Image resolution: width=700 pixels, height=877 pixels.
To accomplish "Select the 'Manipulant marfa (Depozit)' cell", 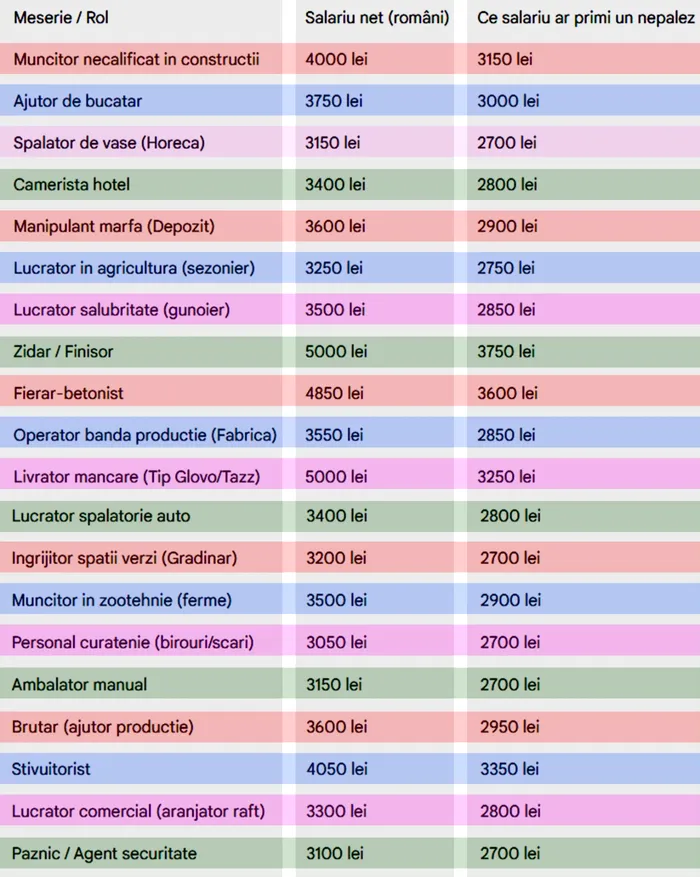I will tap(114, 227).
